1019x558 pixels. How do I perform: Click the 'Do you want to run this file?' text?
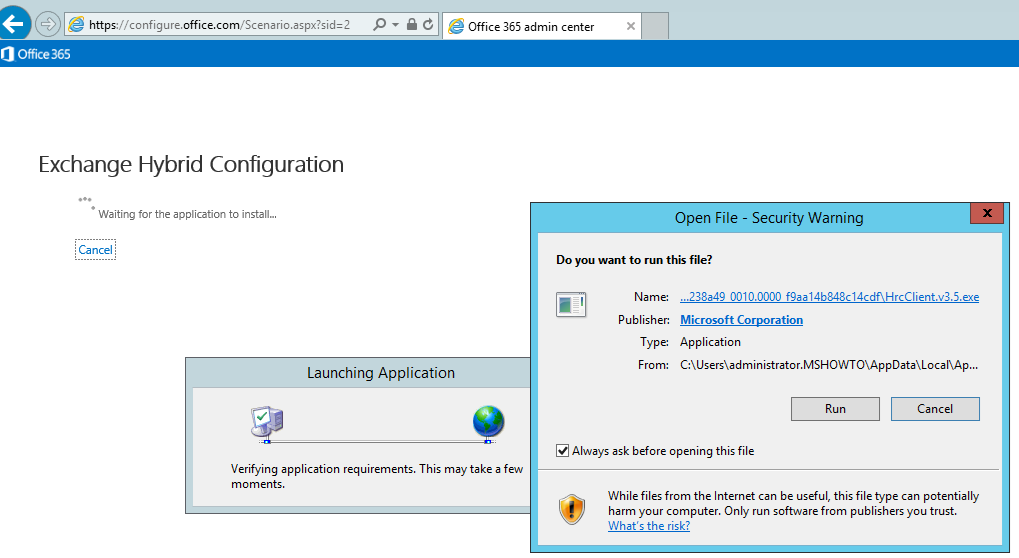(x=634, y=260)
